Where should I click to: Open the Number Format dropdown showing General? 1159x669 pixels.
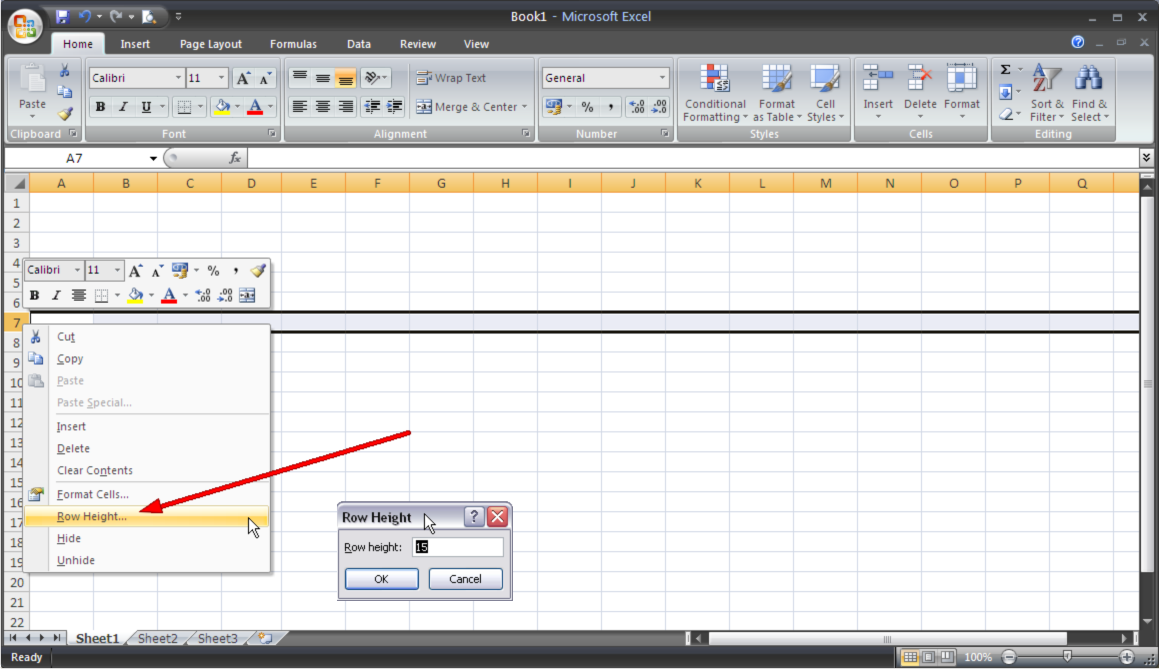pyautogui.click(x=663, y=77)
